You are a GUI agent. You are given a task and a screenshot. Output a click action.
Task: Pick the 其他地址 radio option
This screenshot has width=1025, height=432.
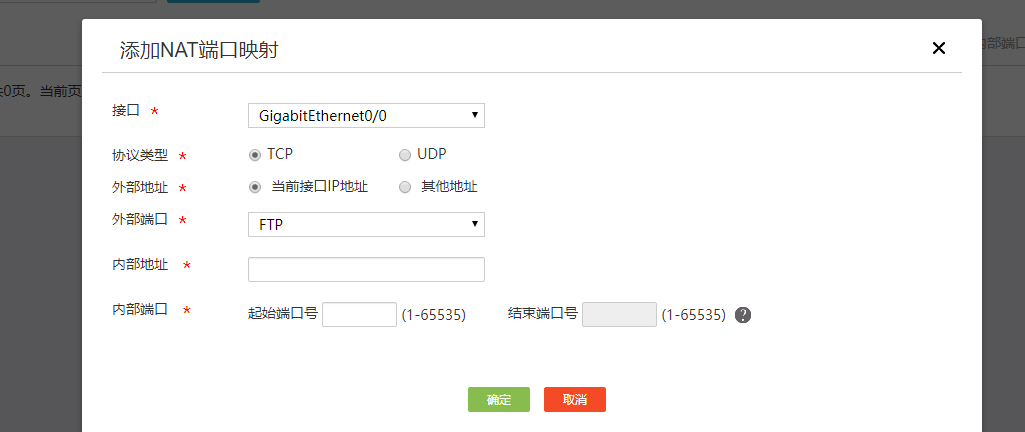[x=405, y=187]
